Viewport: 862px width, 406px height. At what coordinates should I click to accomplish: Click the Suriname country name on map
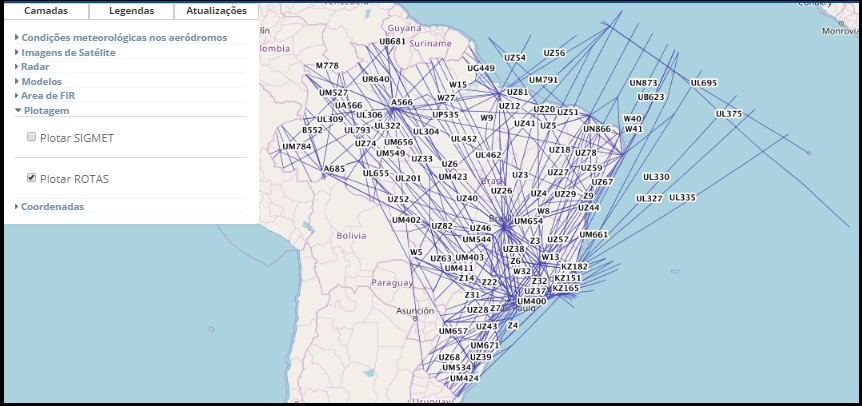click(431, 43)
